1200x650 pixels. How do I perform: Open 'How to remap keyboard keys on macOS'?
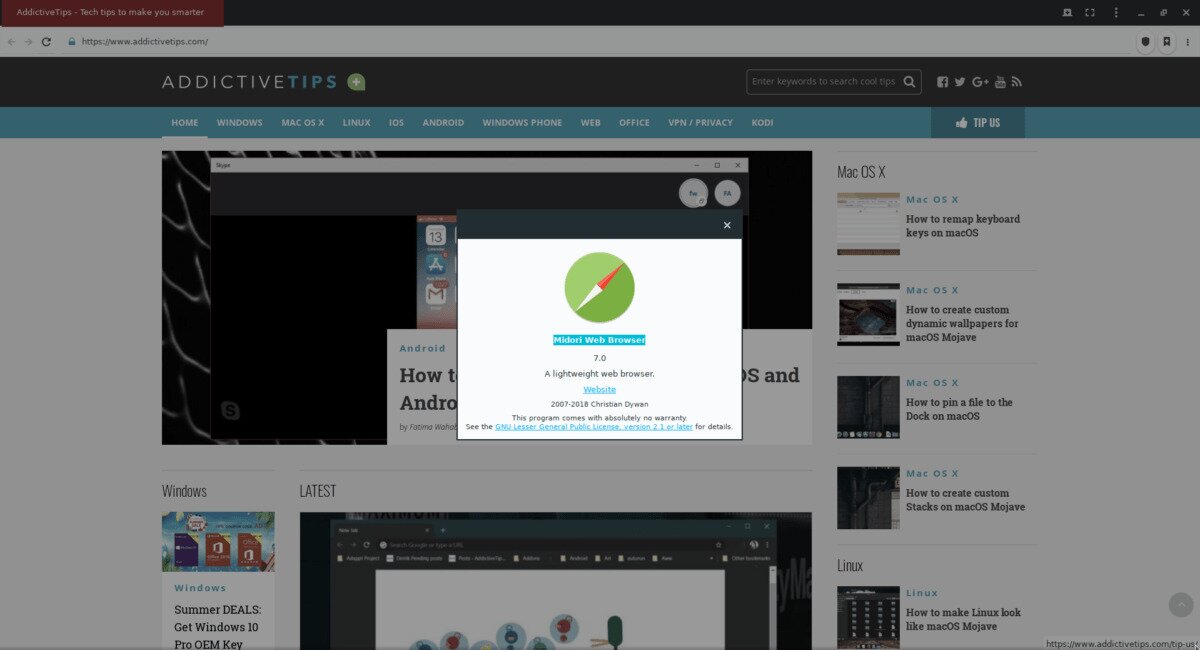point(963,226)
